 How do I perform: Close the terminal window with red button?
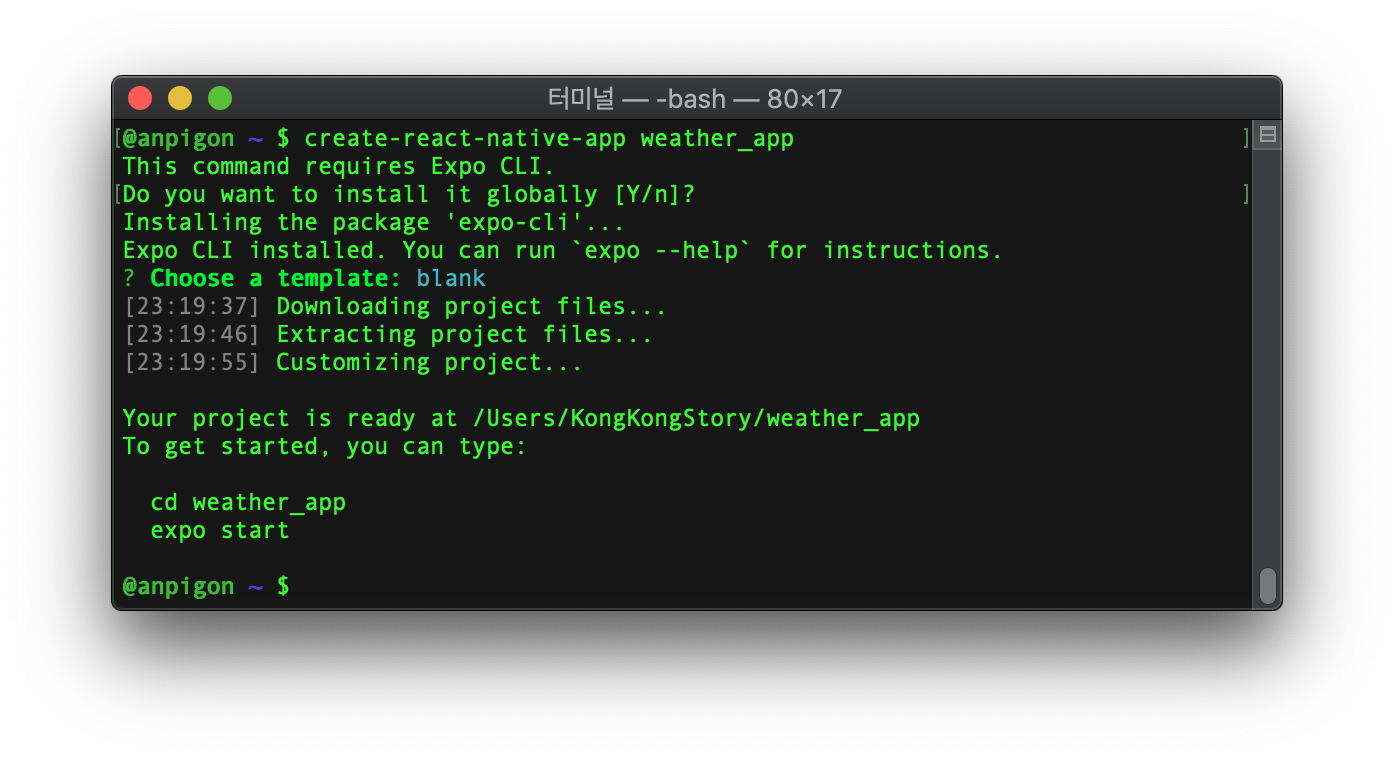(140, 98)
